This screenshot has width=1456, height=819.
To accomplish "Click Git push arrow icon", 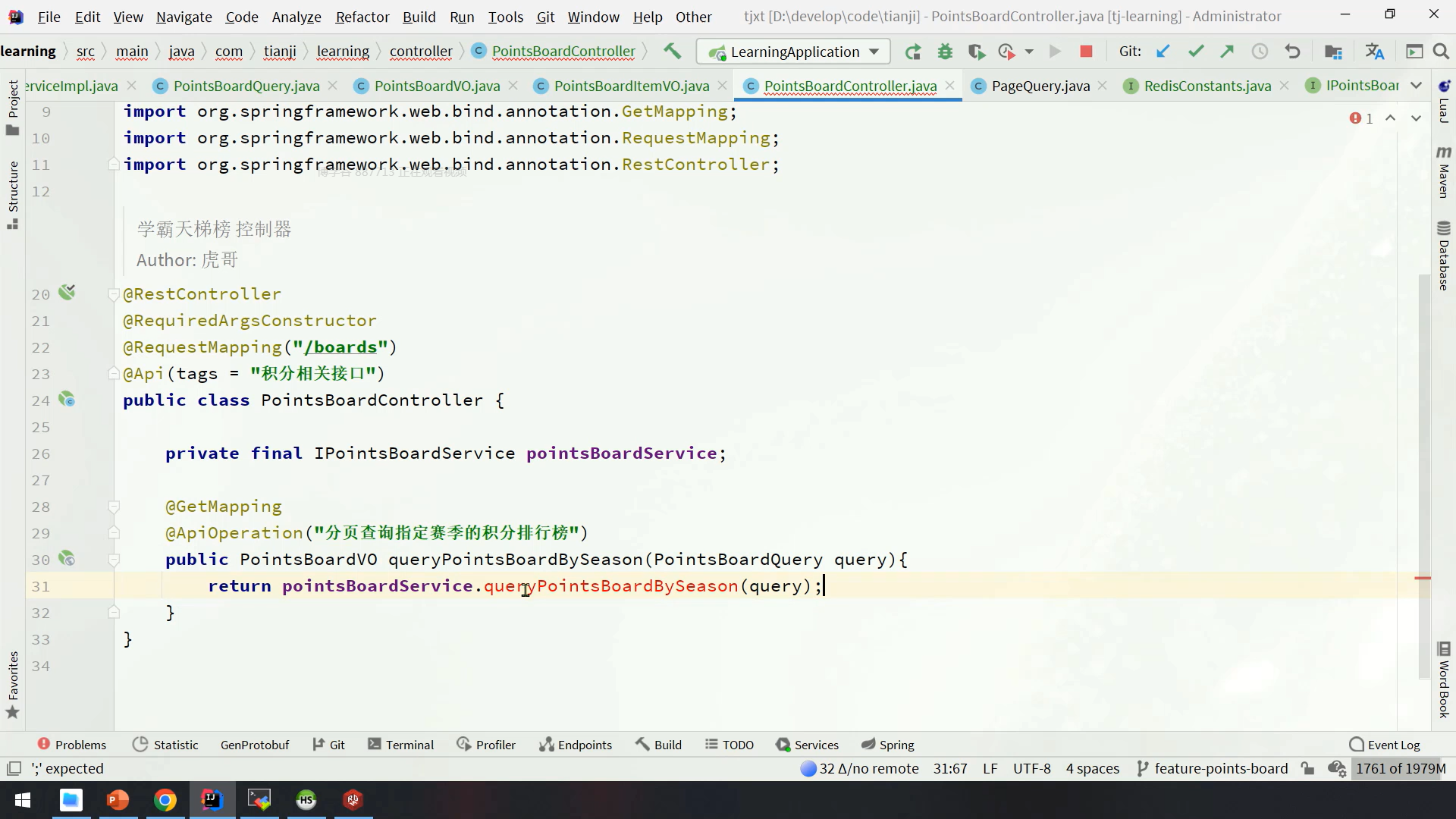I will coord(1227,52).
